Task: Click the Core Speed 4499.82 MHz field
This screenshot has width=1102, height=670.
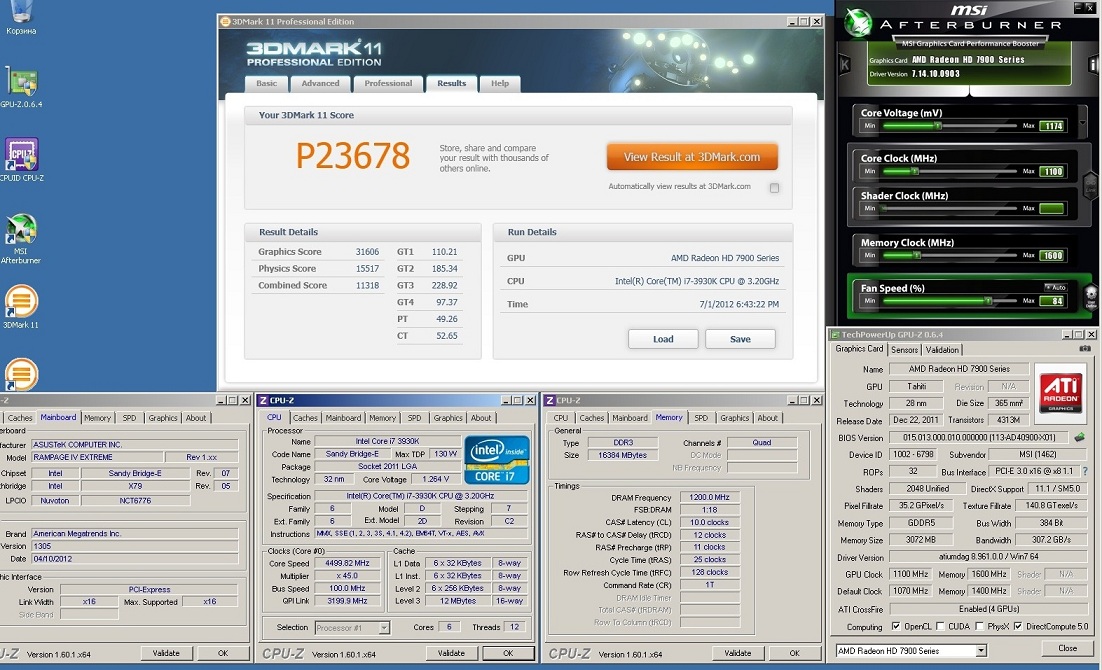Action: [x=347, y=563]
